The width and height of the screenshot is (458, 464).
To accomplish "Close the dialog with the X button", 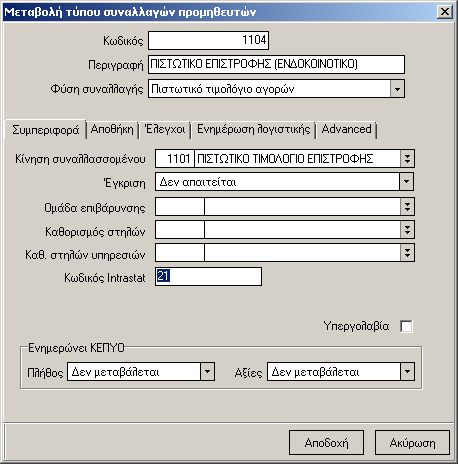I will pyautogui.click(x=445, y=12).
